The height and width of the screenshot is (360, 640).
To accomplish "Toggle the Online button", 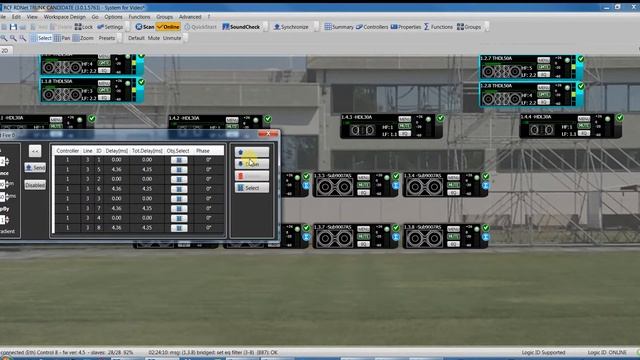I will click(x=168, y=27).
